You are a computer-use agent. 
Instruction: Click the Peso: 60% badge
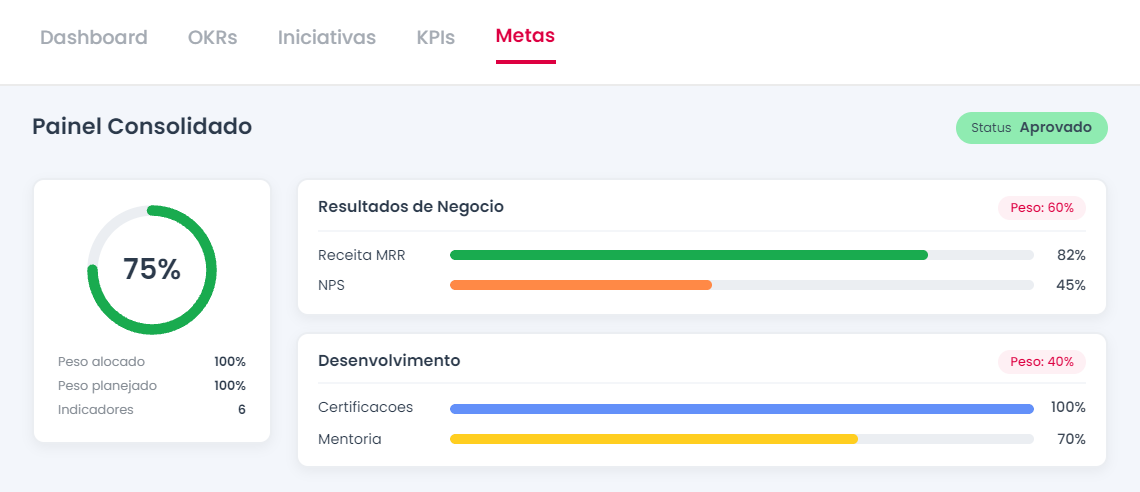click(x=1042, y=208)
